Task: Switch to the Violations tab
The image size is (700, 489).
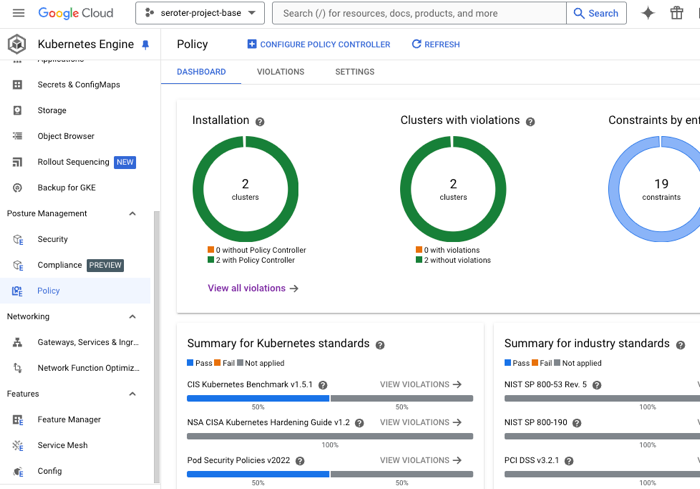Action: [280, 72]
